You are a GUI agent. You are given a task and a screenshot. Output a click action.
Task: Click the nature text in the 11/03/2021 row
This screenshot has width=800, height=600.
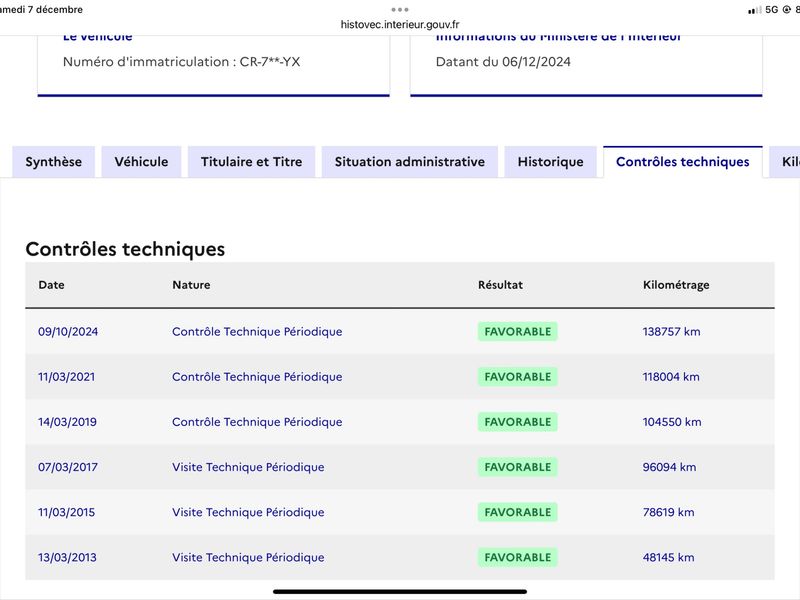pyautogui.click(x=257, y=377)
